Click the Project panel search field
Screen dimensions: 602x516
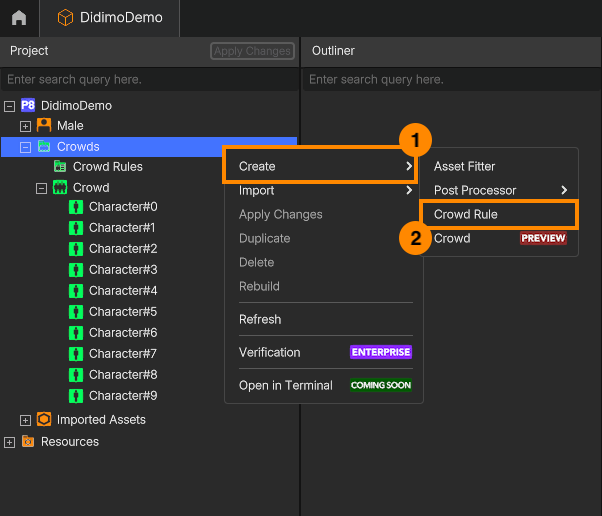pos(149,79)
